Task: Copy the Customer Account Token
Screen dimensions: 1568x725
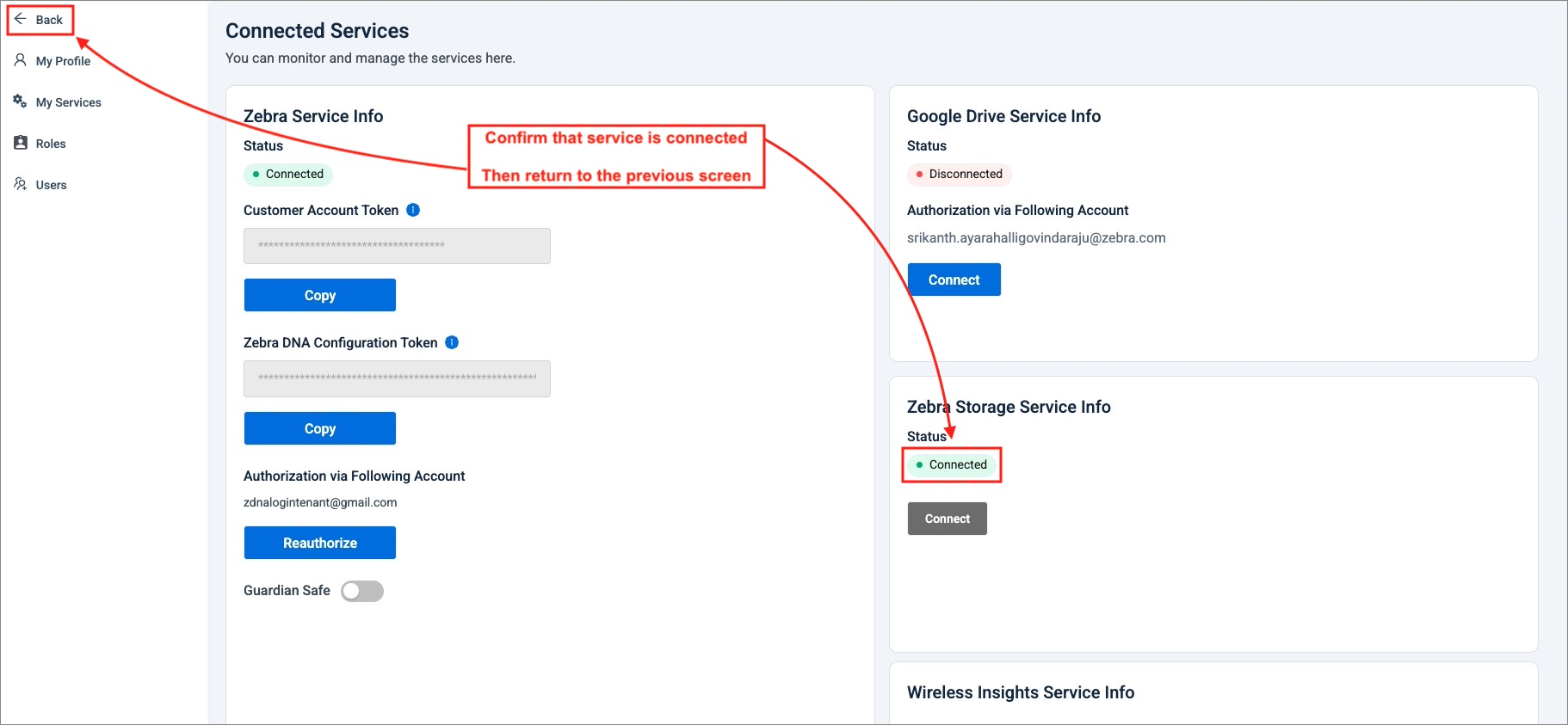Action: [x=319, y=295]
